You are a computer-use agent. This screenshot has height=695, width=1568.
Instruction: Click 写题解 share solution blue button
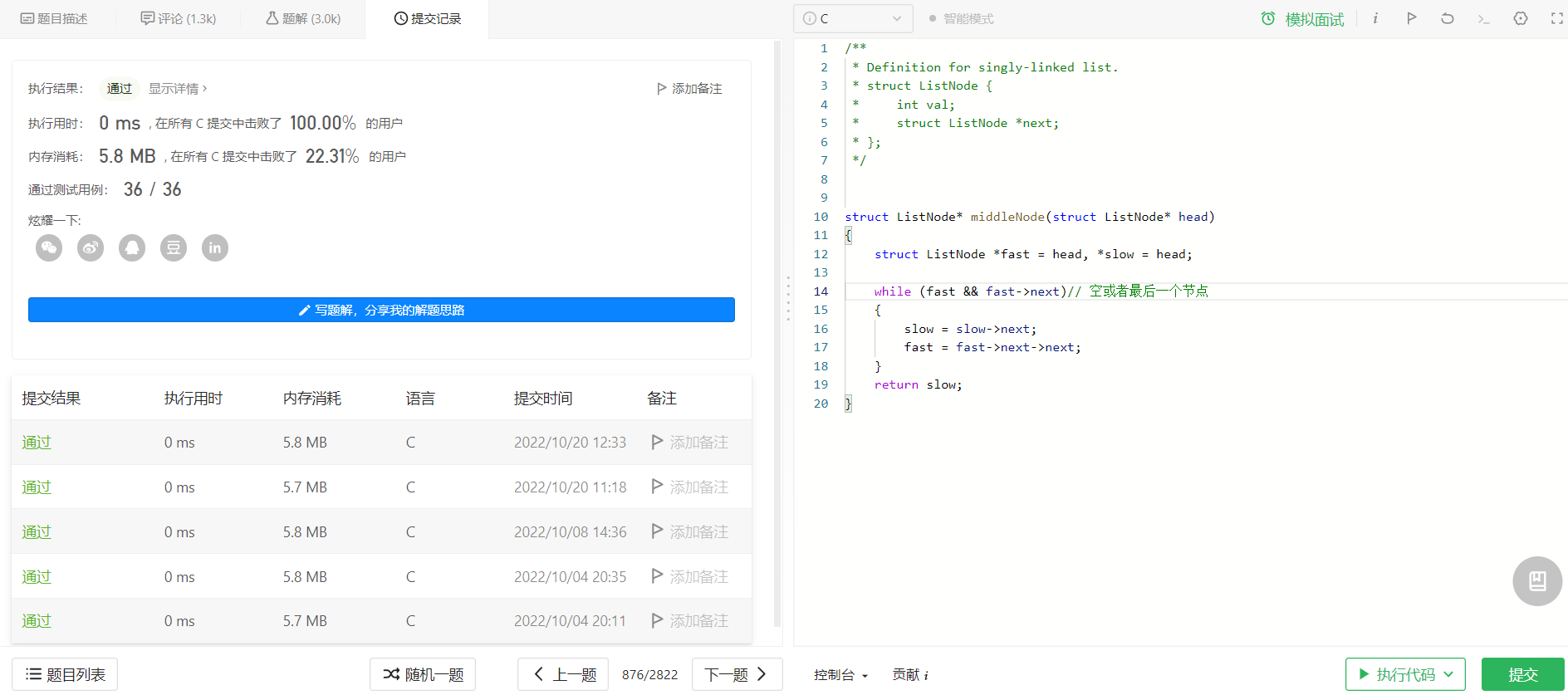point(381,310)
